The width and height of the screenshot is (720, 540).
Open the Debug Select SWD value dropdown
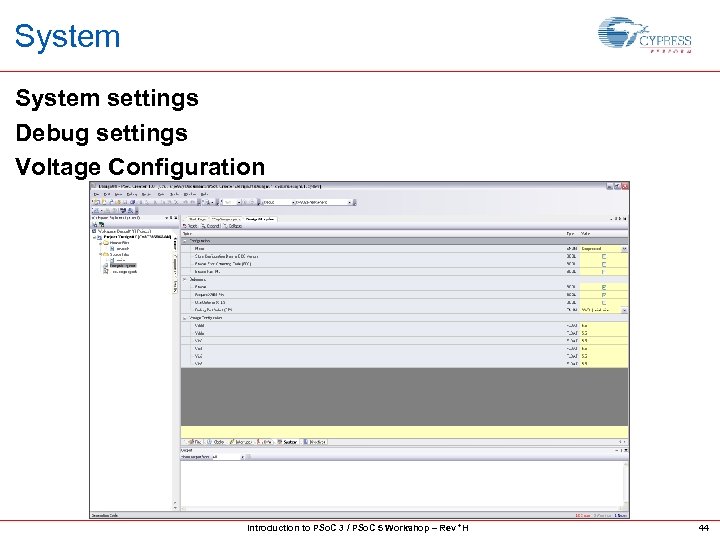pyautogui.click(x=624, y=310)
